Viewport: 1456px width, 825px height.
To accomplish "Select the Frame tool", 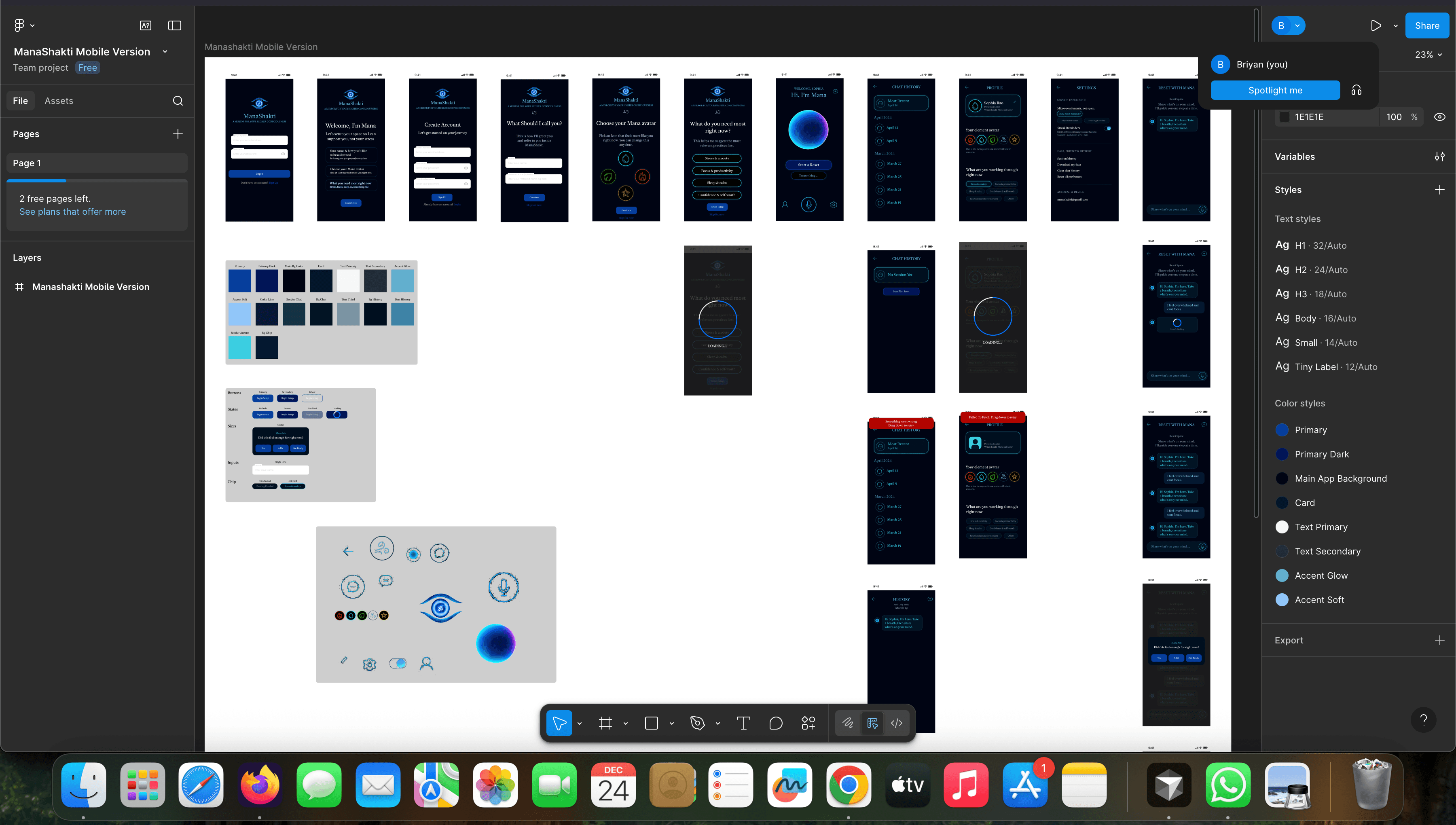I will coord(605,723).
